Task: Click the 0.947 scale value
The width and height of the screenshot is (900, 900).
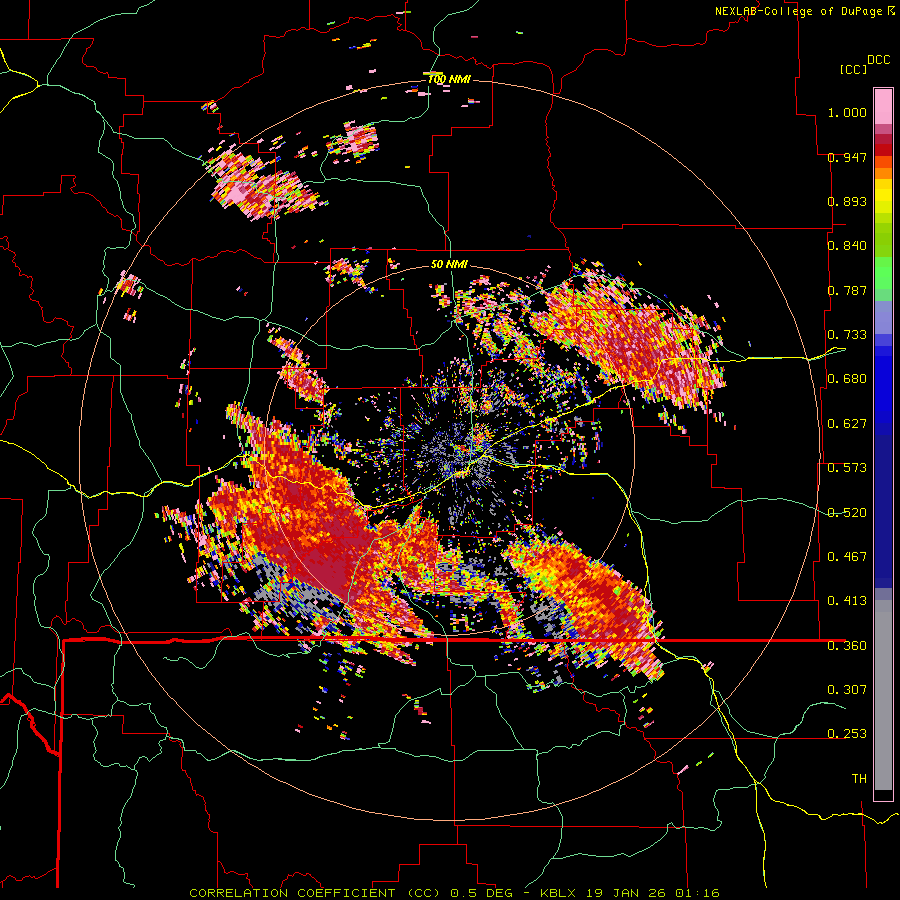Action: 847,157
